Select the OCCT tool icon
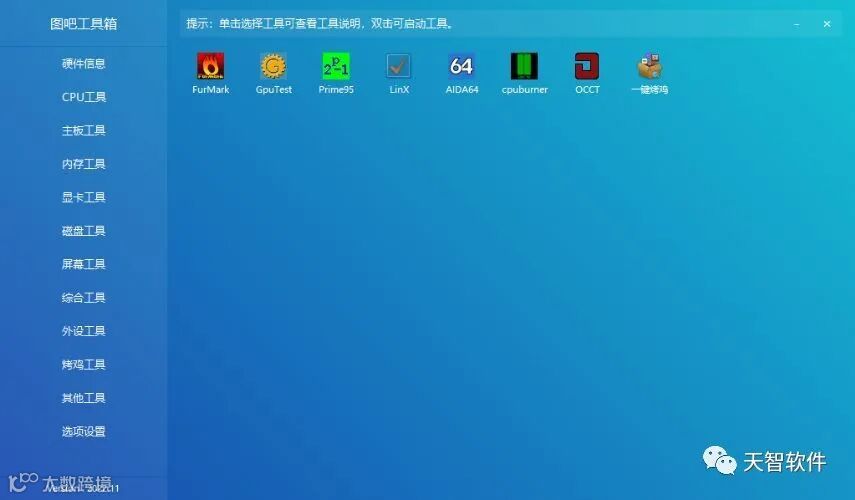 (x=587, y=66)
